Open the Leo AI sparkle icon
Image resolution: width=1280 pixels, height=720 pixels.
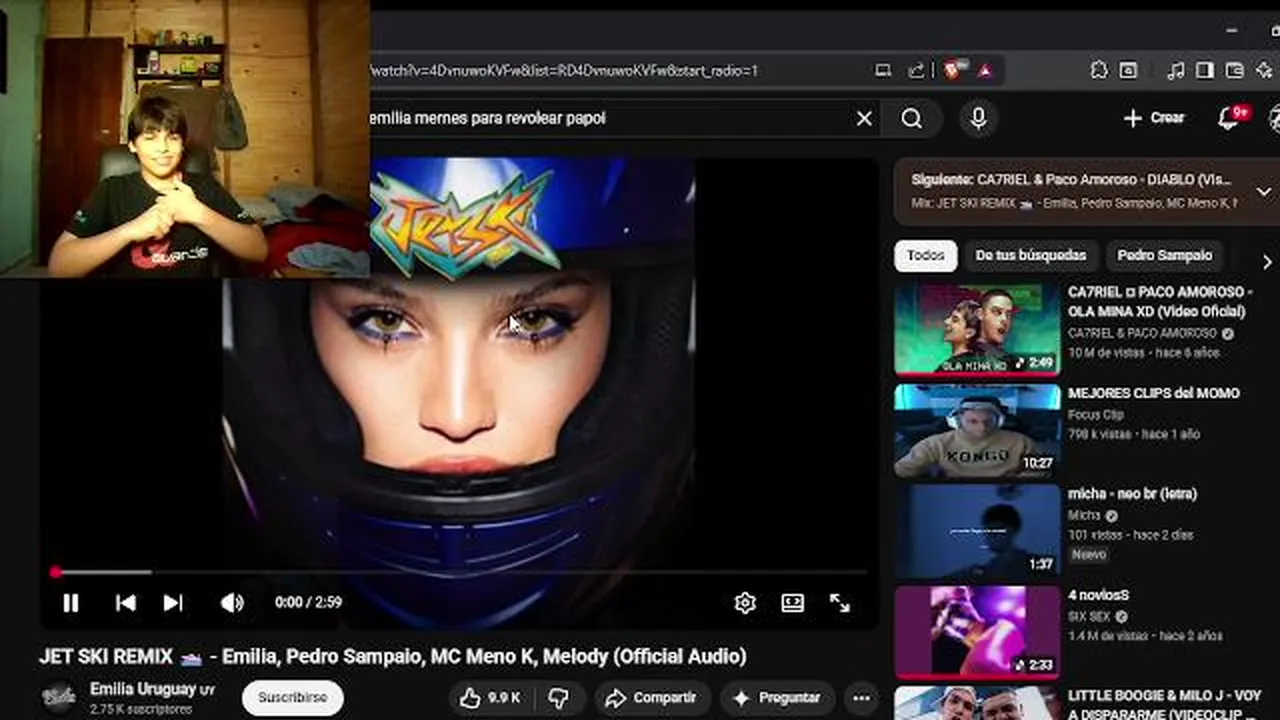pyautogui.click(x=1265, y=70)
